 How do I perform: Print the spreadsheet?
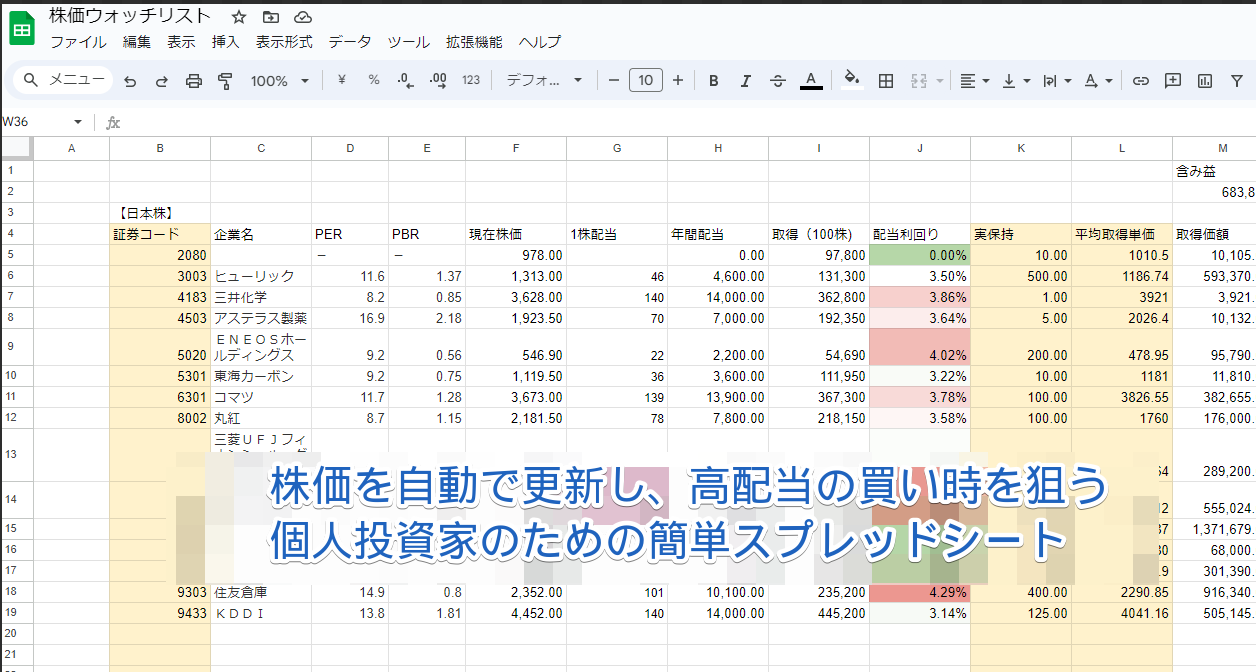coord(193,80)
